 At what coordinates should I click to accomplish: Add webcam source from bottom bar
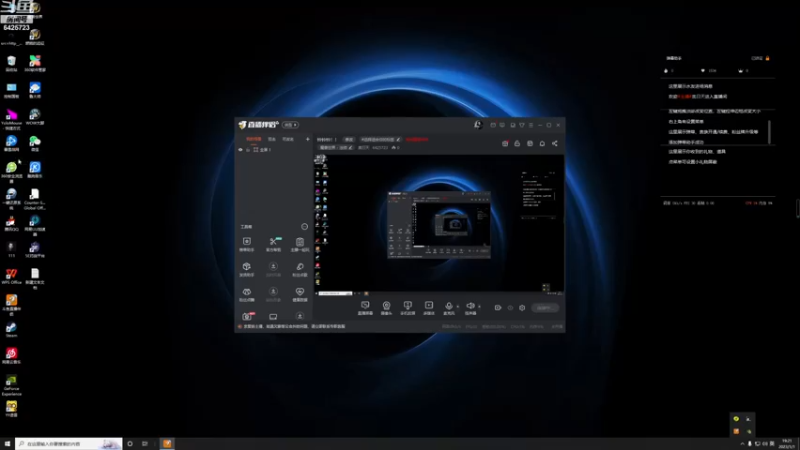(x=386, y=308)
